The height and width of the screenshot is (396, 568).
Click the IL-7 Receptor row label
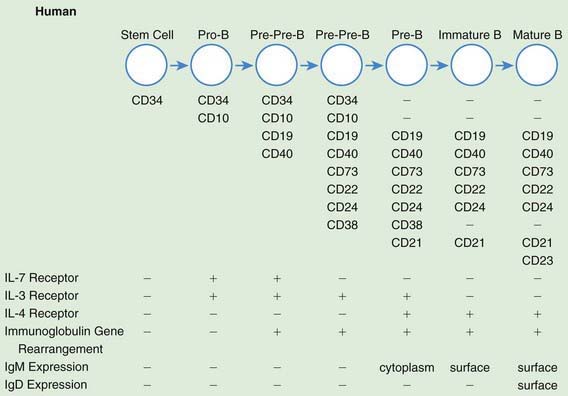point(41,278)
